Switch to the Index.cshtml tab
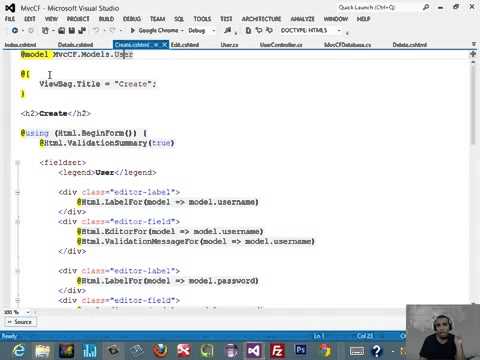The height and width of the screenshot is (360, 480). [x=20, y=45]
